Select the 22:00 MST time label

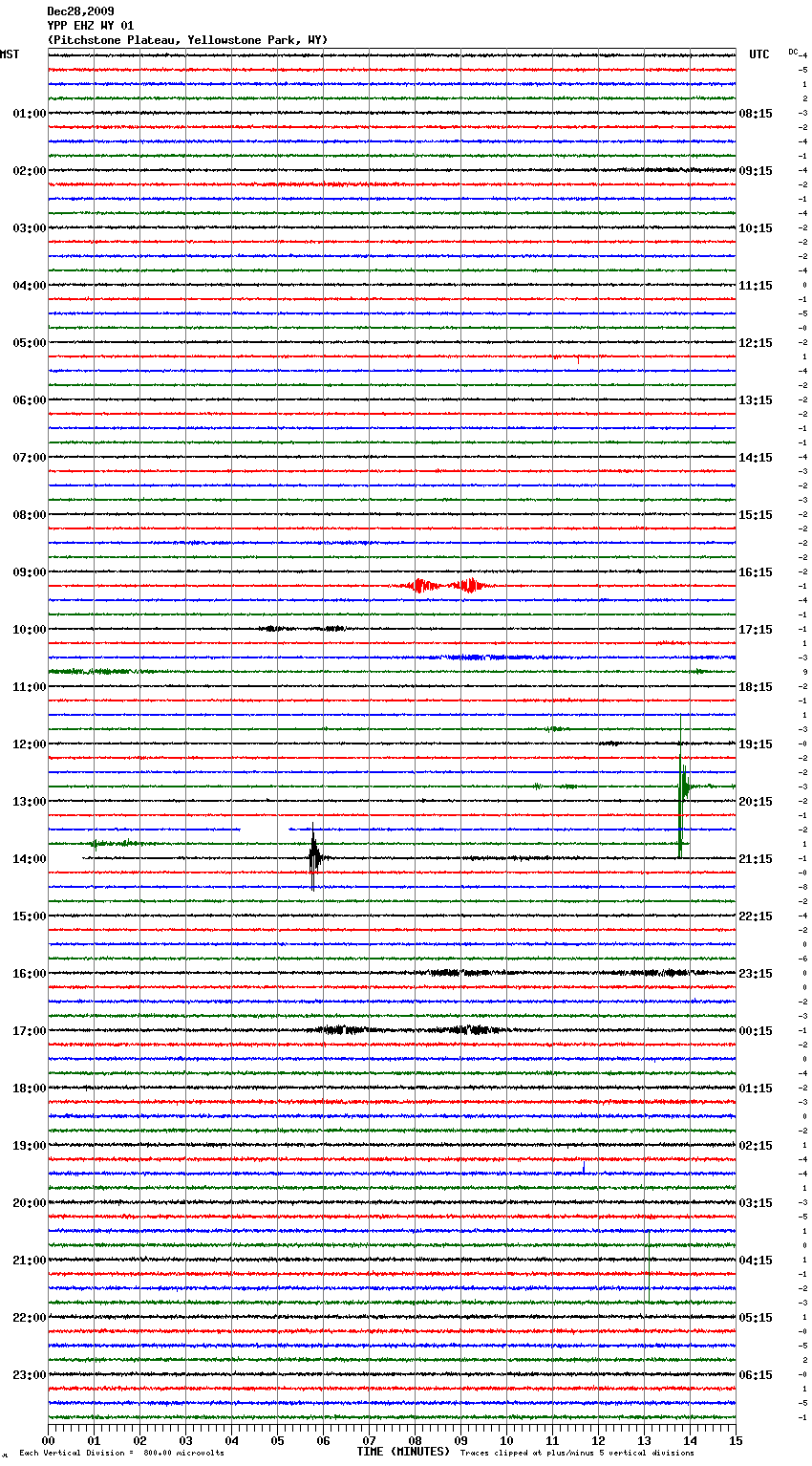pyautogui.click(x=30, y=1318)
